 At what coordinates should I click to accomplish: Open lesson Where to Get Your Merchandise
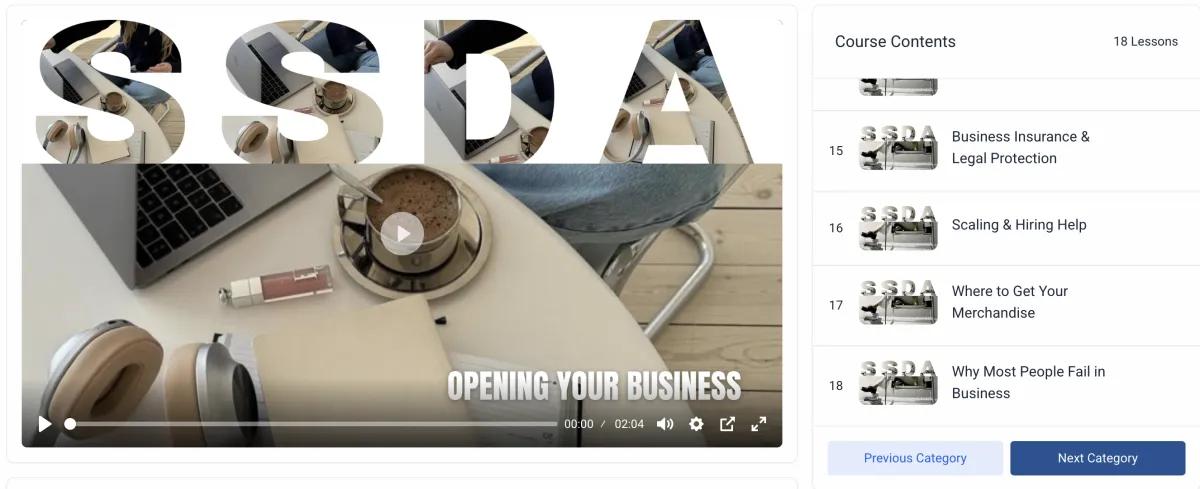tap(1010, 302)
